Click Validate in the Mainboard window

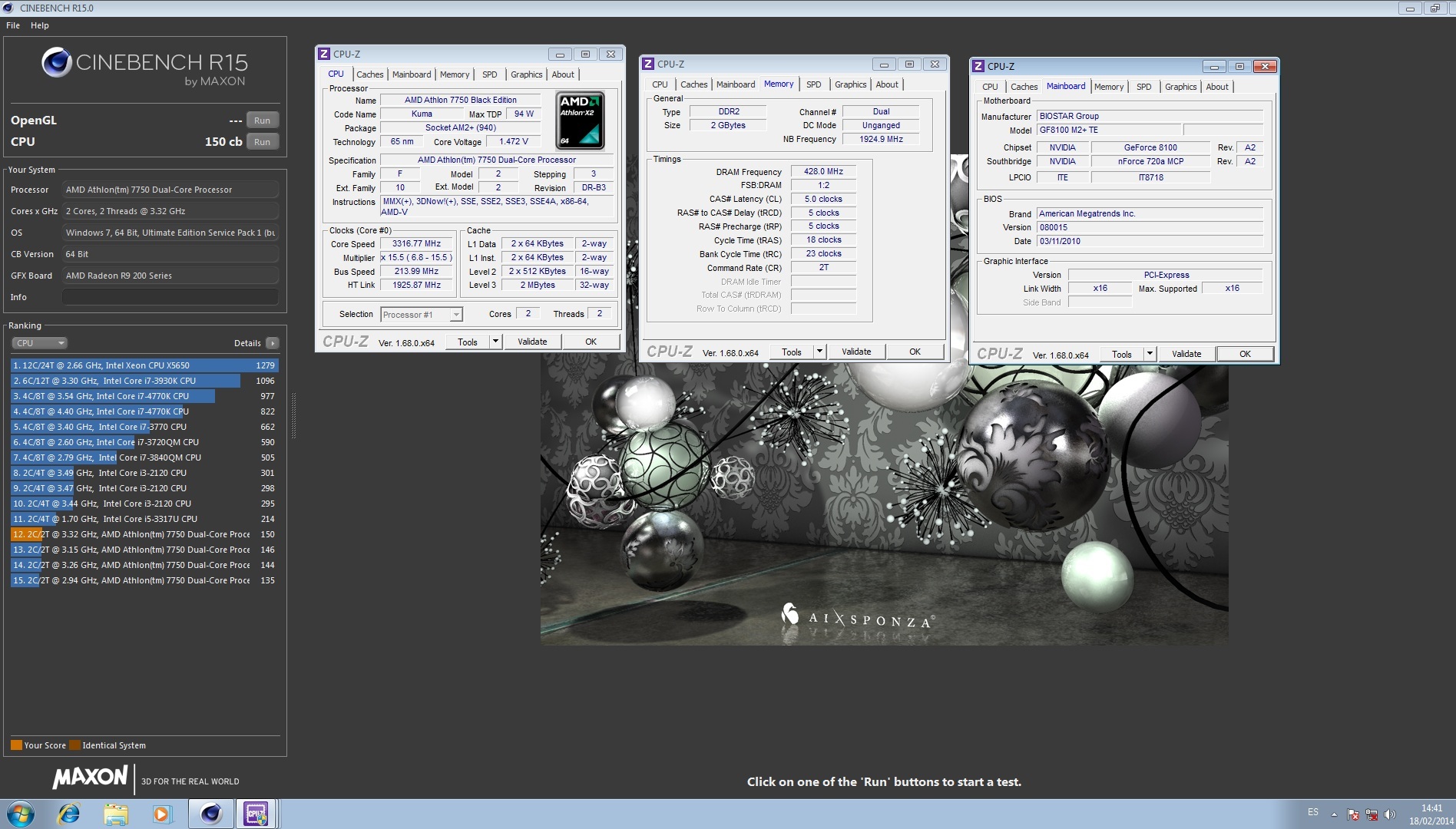pyautogui.click(x=1186, y=354)
